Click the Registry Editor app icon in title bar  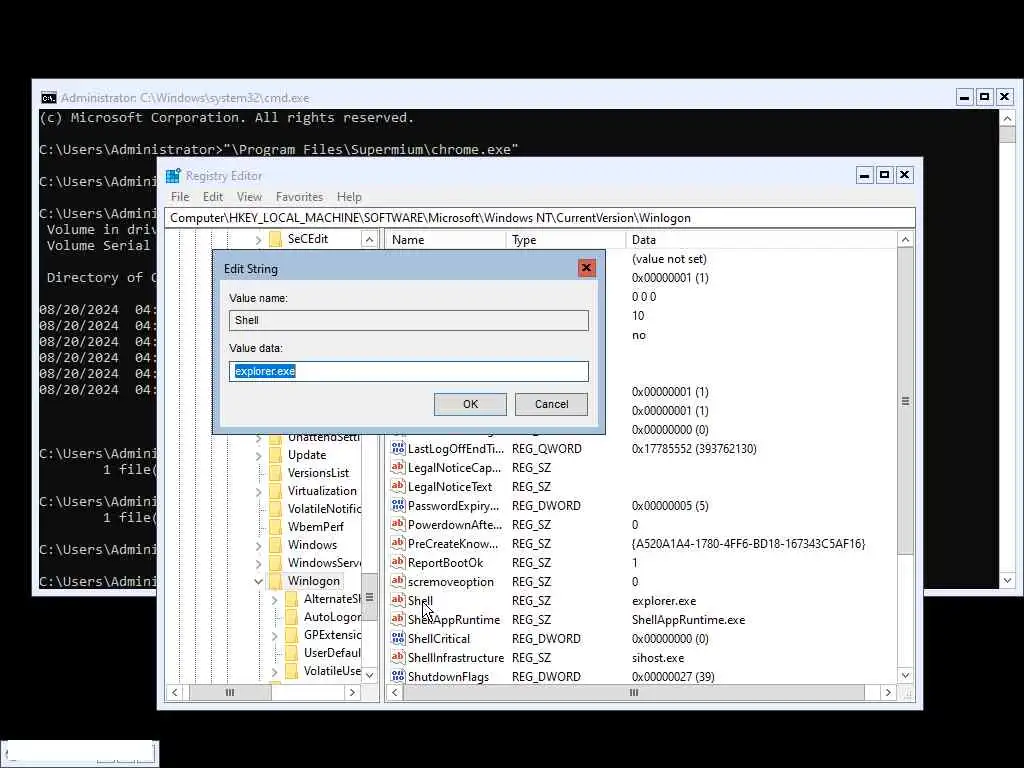coord(173,176)
